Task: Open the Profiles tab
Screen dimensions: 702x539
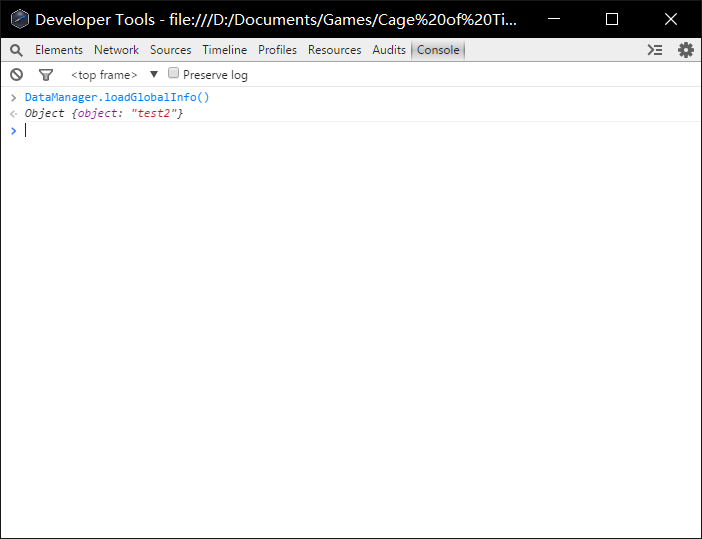Action: (277, 50)
